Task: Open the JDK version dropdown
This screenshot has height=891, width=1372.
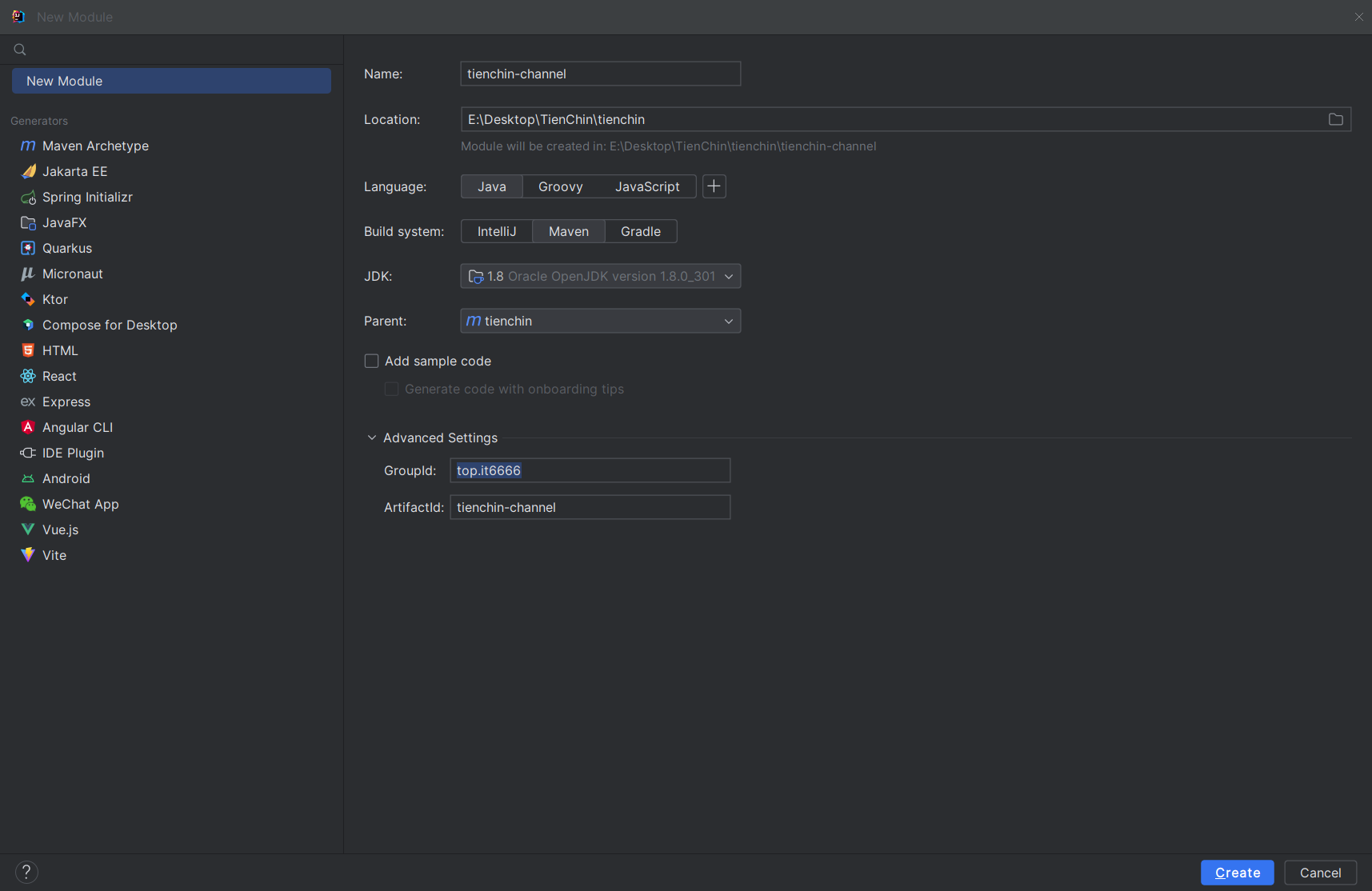Action: pyautogui.click(x=601, y=276)
